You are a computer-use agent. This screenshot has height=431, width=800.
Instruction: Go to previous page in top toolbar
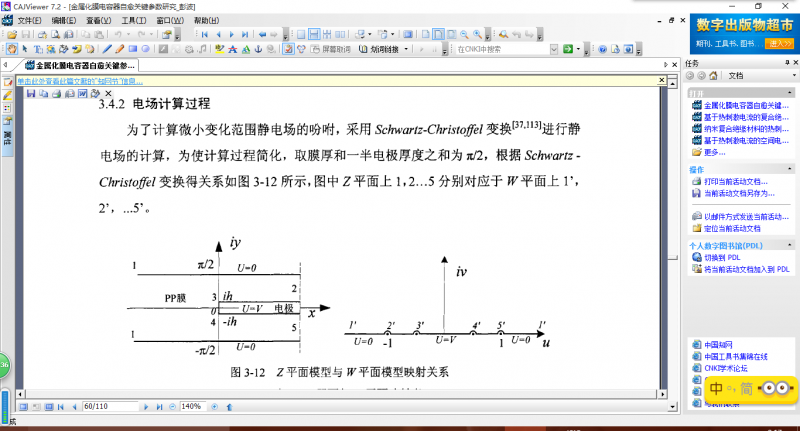pos(218,35)
